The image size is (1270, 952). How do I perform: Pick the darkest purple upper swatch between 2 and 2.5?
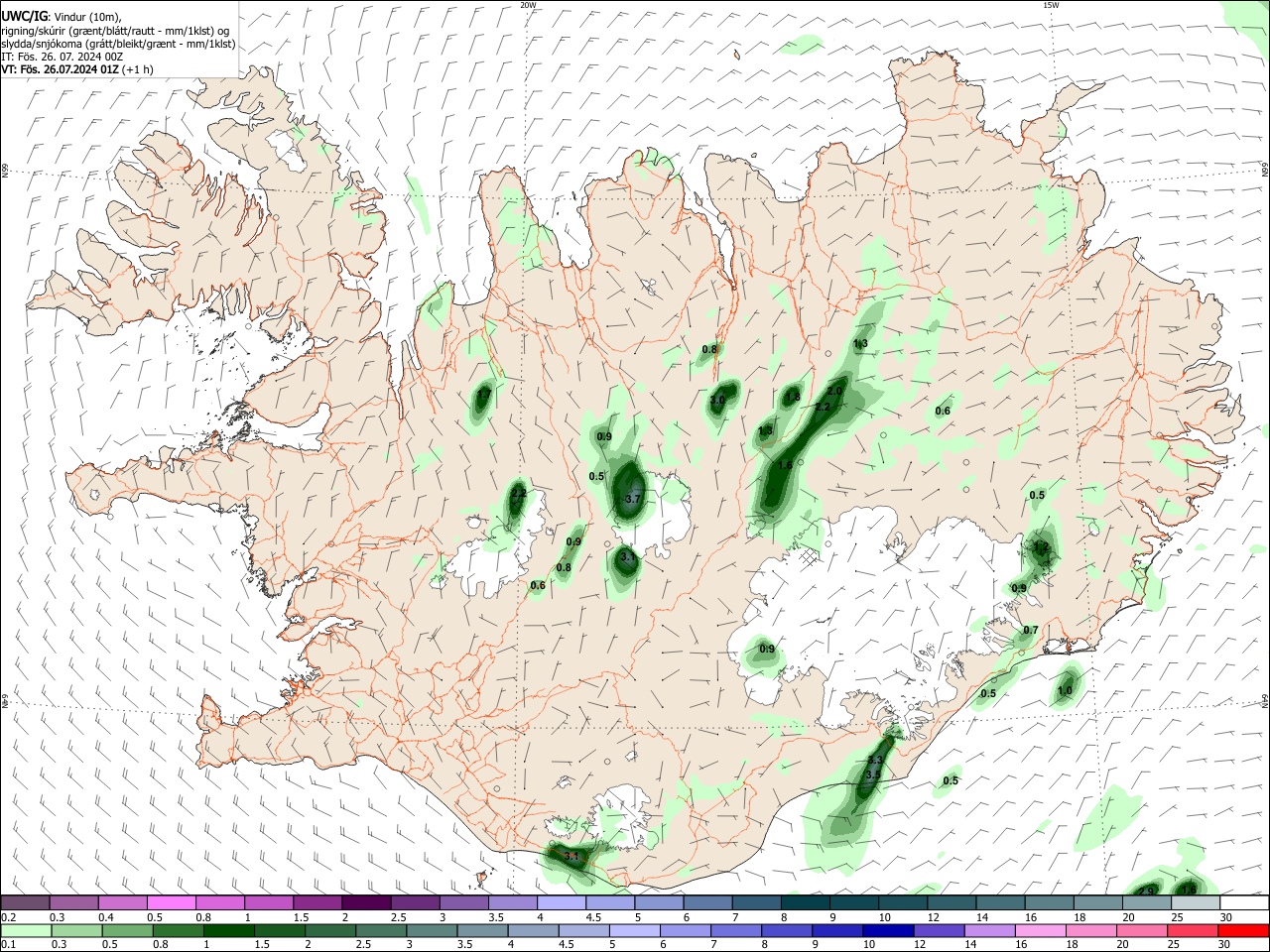pyautogui.click(x=365, y=902)
